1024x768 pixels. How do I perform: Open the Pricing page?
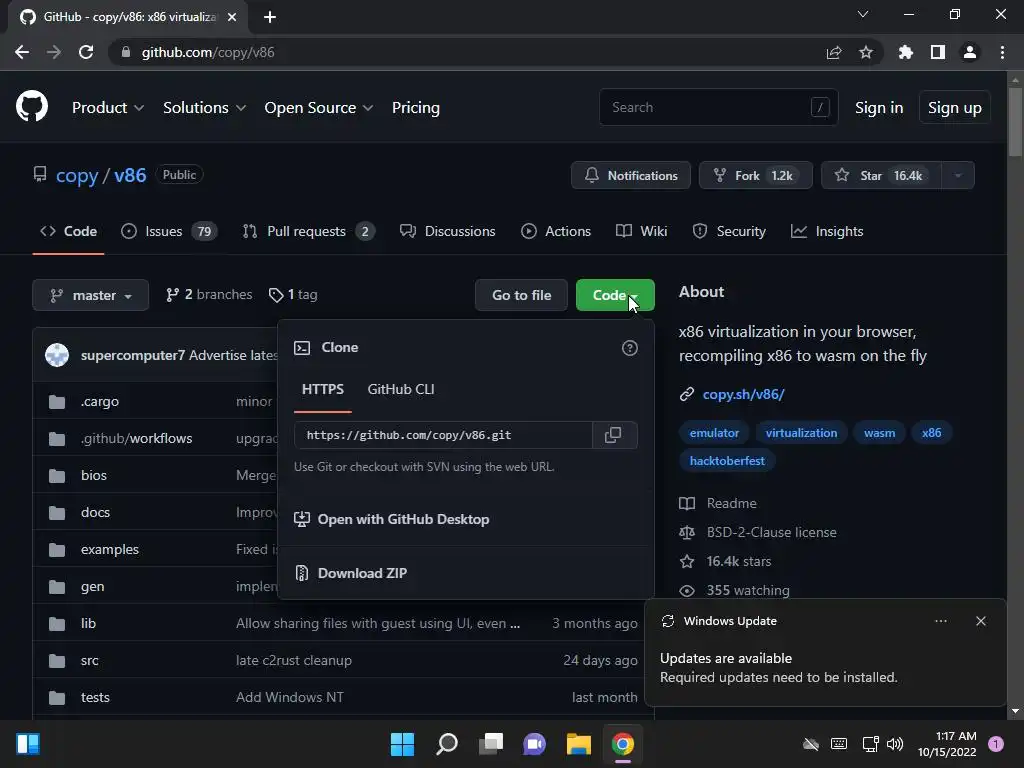(416, 108)
